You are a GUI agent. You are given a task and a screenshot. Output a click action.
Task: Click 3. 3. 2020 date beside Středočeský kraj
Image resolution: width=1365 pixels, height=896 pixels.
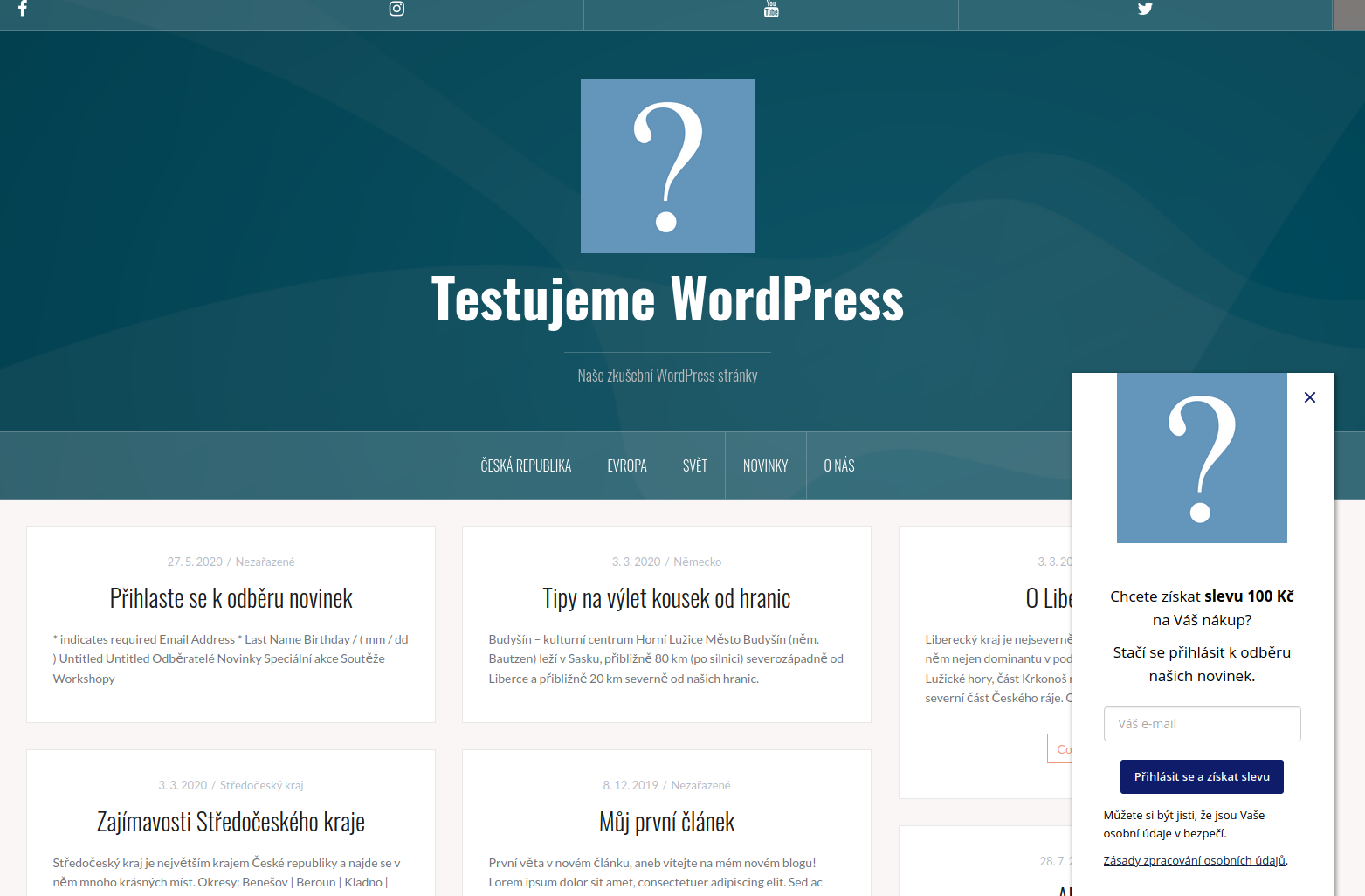click(x=183, y=785)
